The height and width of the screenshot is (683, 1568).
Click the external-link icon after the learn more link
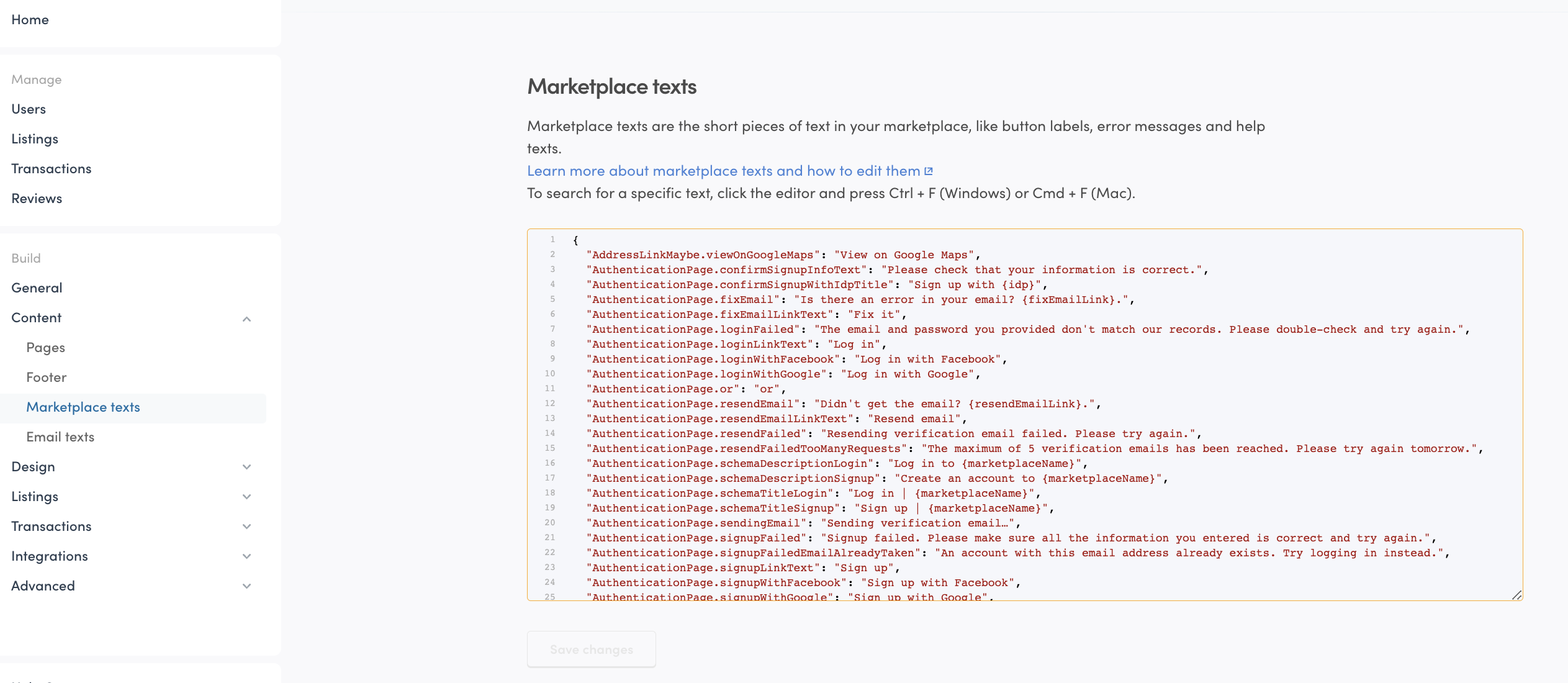[928, 171]
